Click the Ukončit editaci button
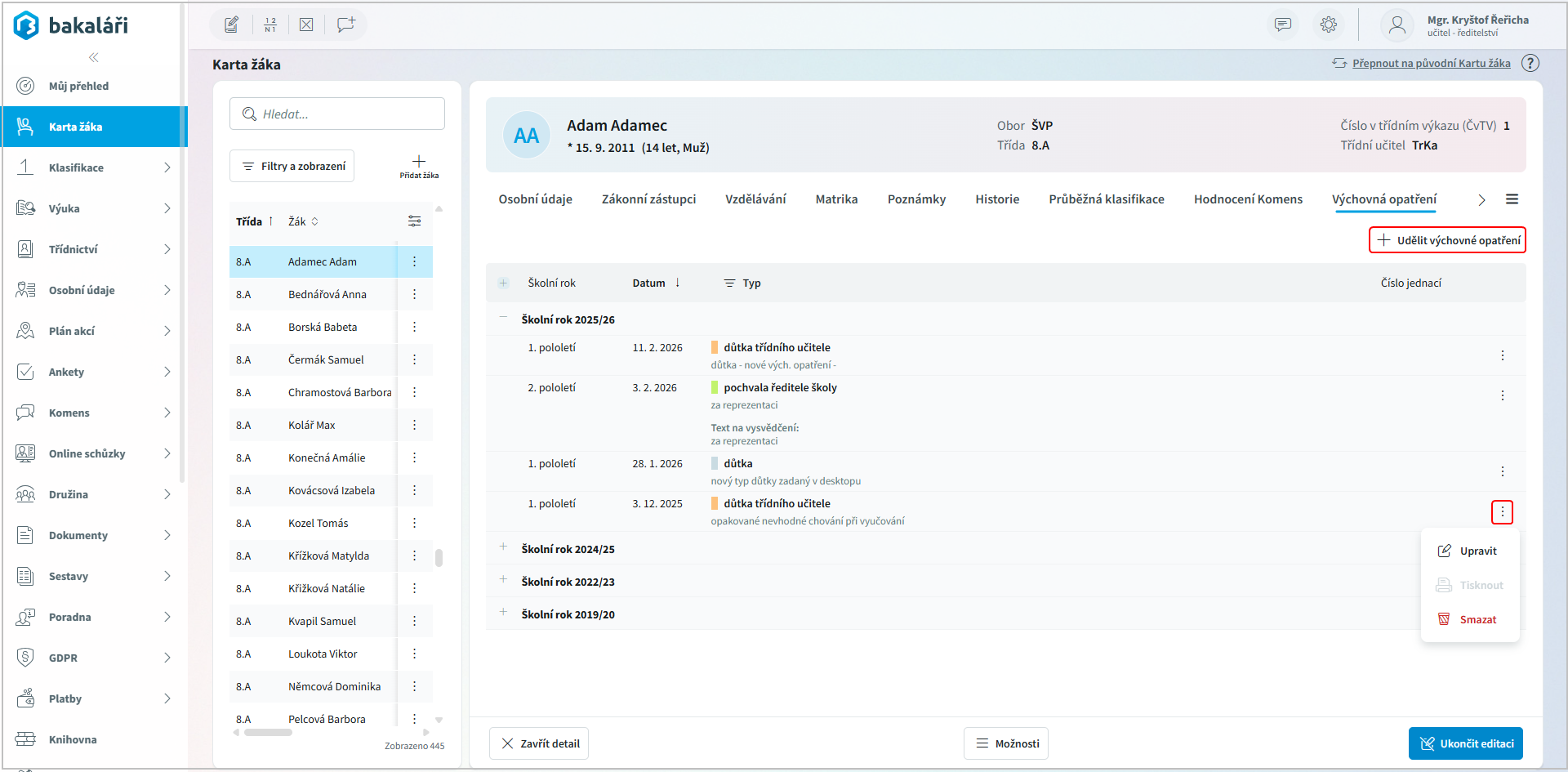The image size is (1568, 772). [x=1466, y=743]
